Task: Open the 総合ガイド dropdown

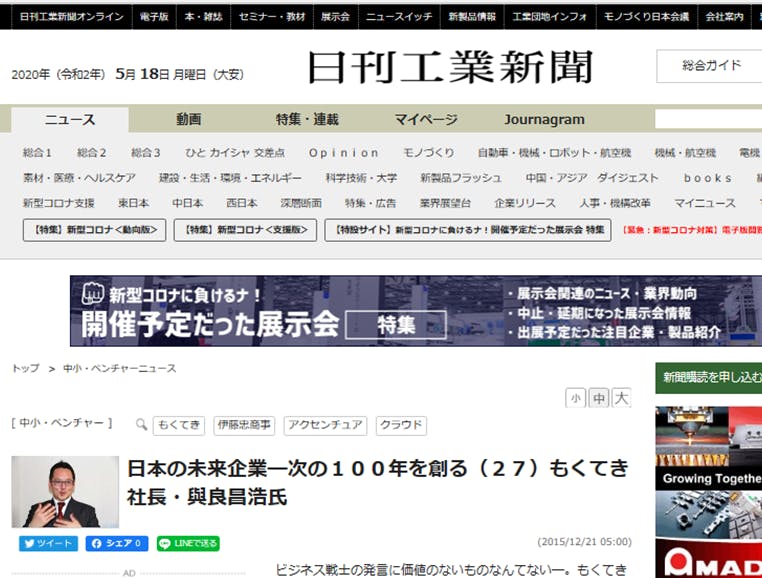Action: (710, 66)
